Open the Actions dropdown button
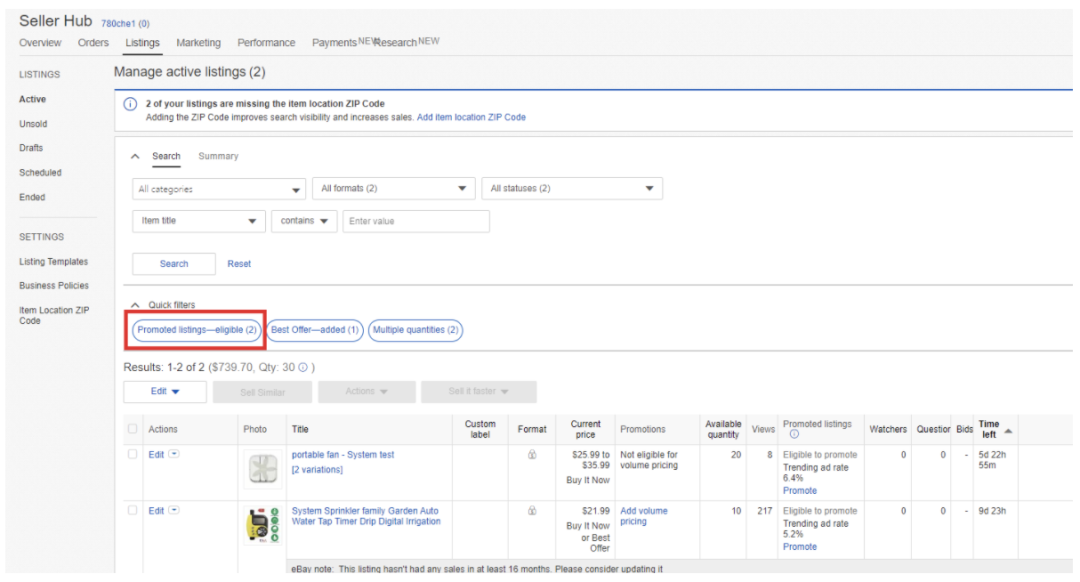1080x582 pixels. (x=366, y=391)
